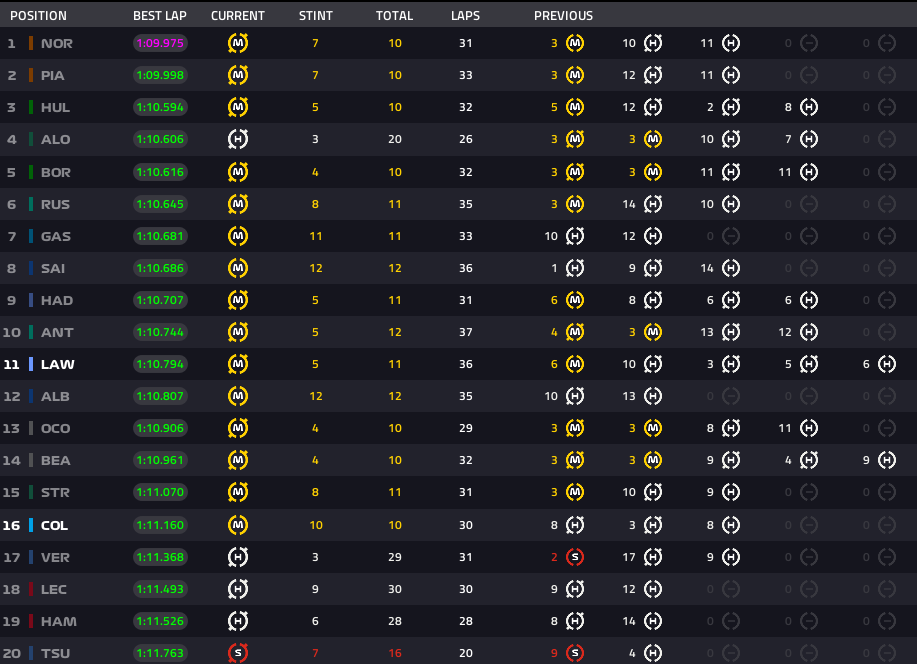Select Sainz's 14-lap previous hard tyre icon

731,268
